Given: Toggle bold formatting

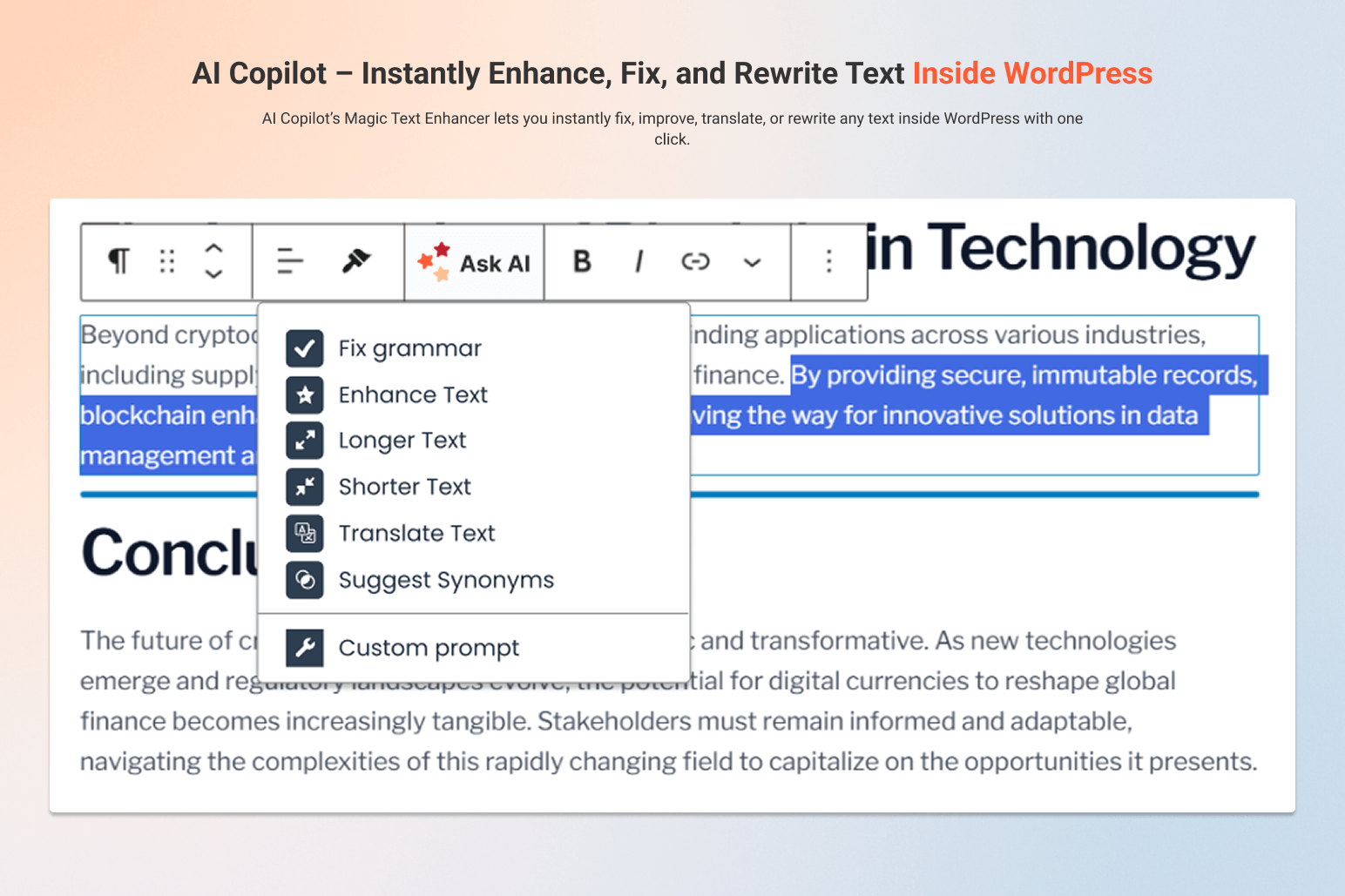Looking at the screenshot, I should [x=583, y=261].
